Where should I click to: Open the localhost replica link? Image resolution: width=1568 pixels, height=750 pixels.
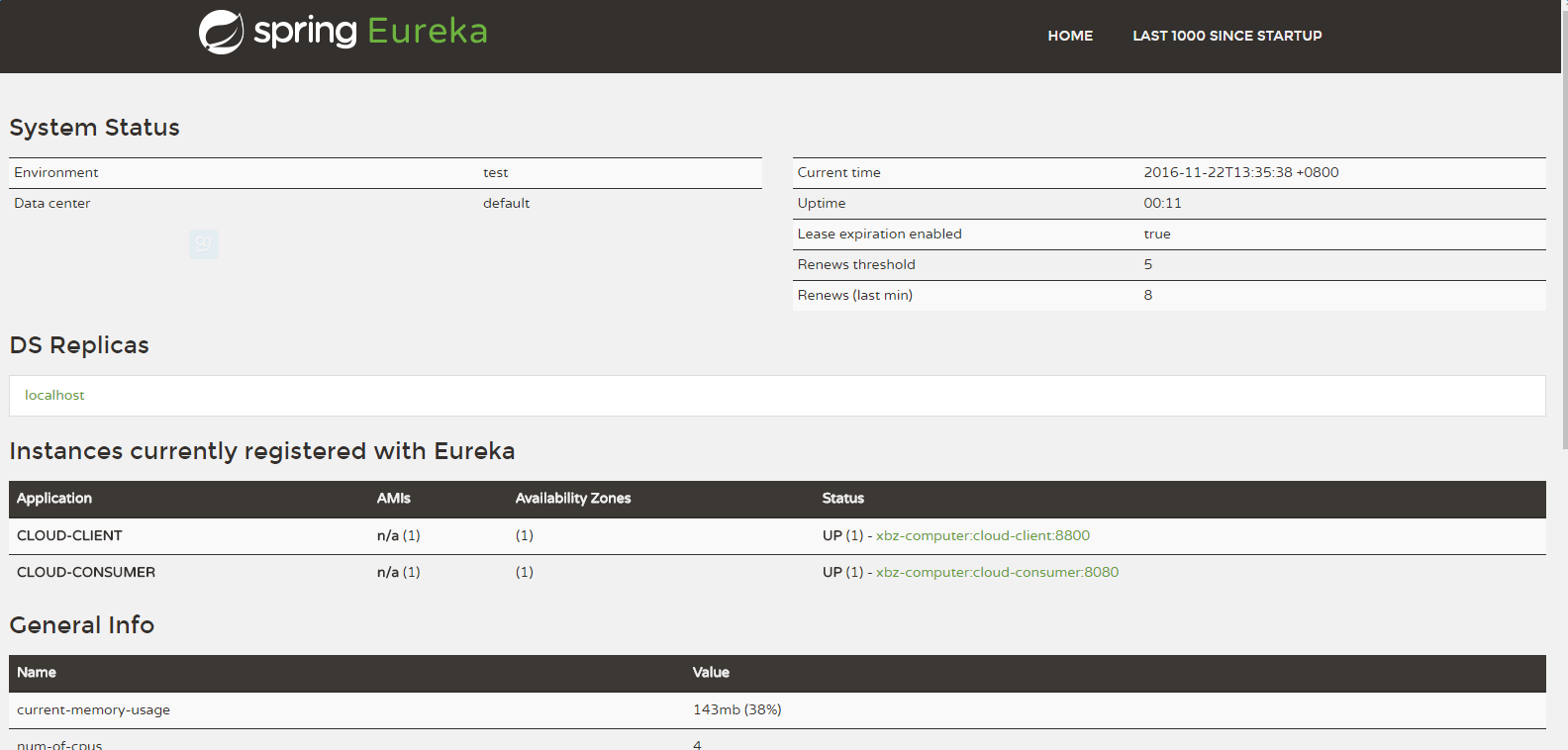click(x=54, y=395)
